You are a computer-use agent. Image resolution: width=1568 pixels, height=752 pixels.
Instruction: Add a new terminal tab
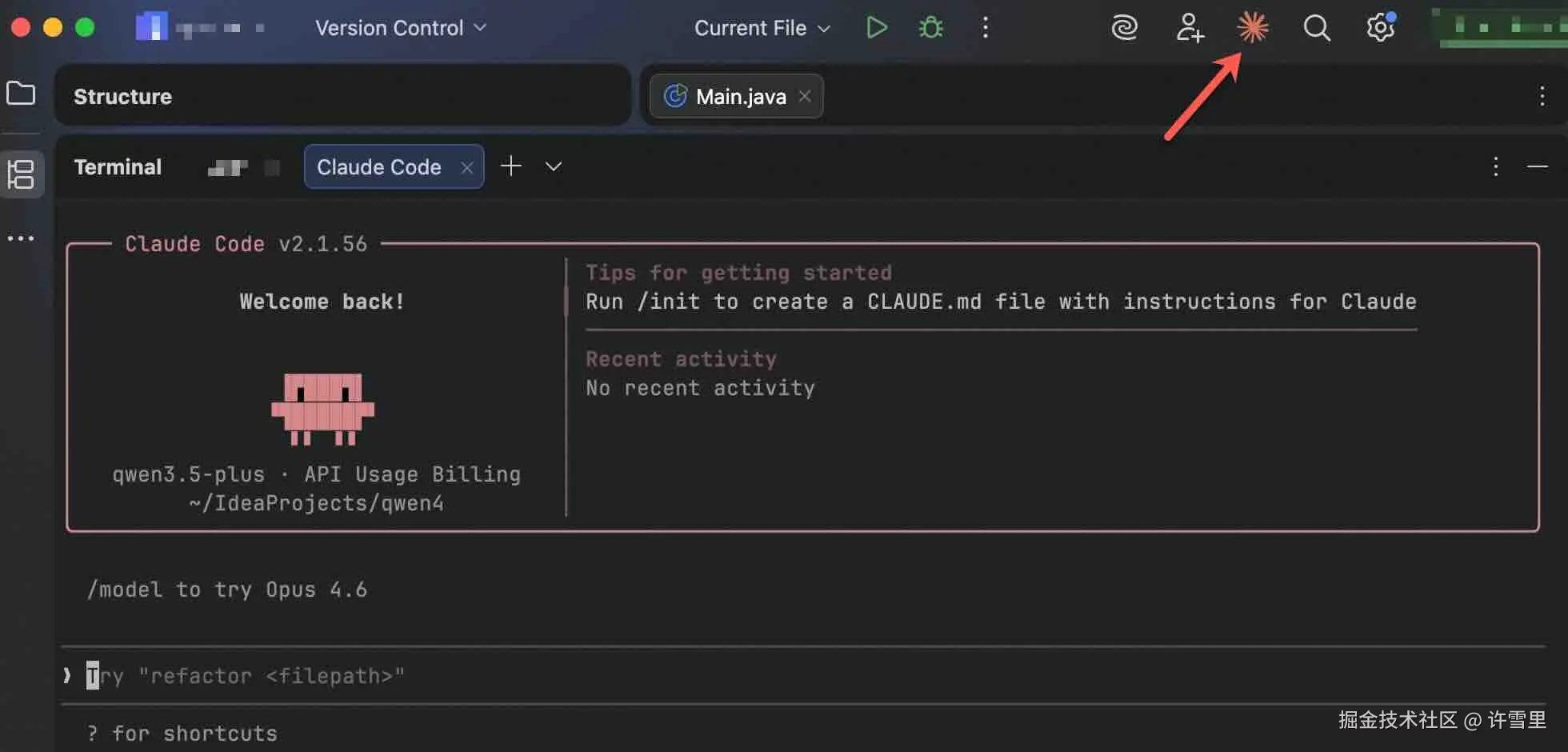(x=511, y=166)
